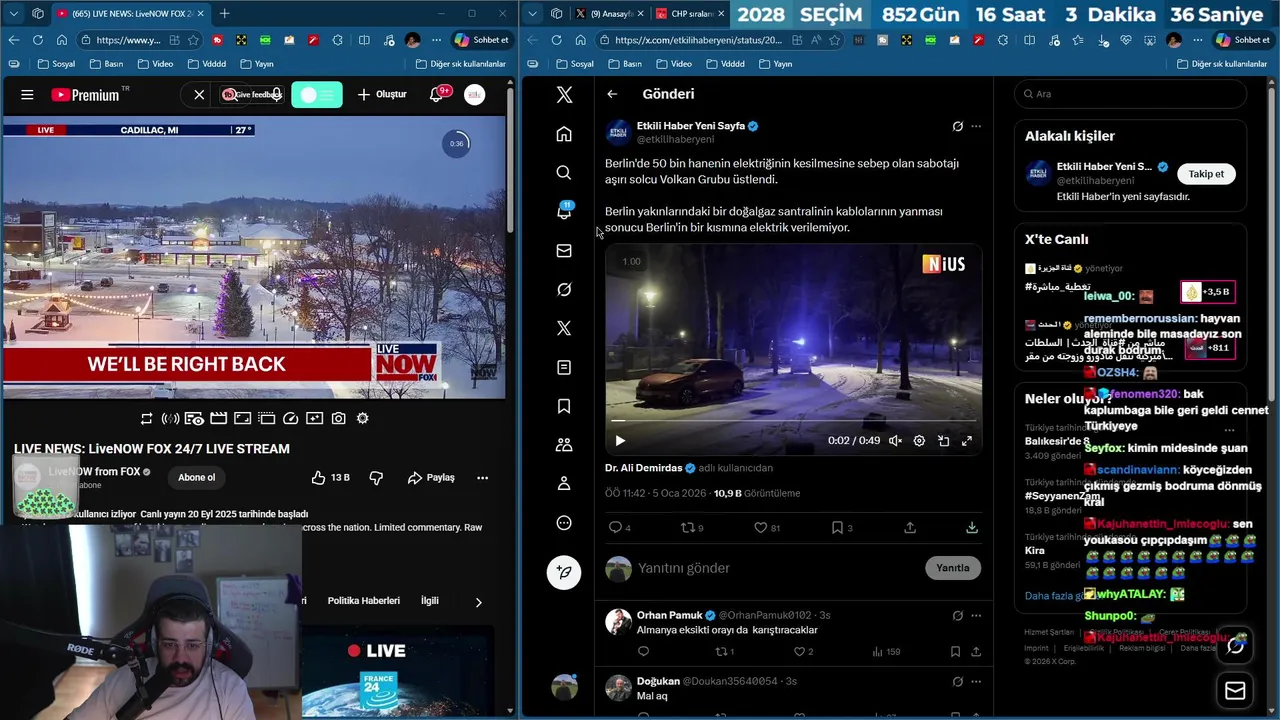Screen dimensions: 1280x720
Task: Open the YouTube hamburger guide menu
Action: point(27,95)
